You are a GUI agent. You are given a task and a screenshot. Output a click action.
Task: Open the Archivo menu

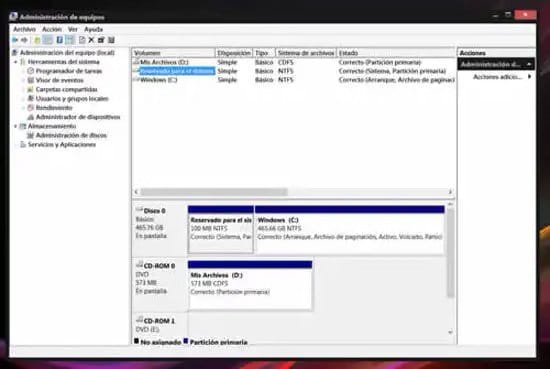(25, 29)
